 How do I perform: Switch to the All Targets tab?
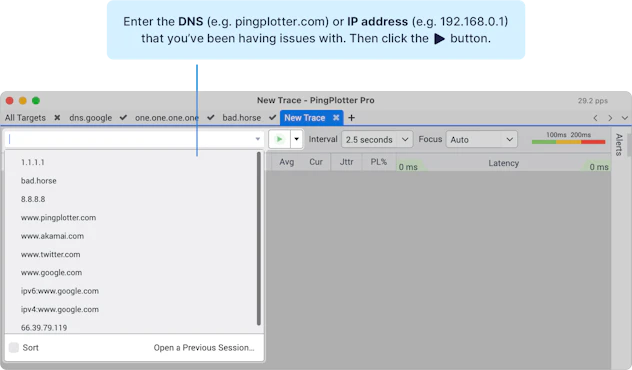(x=25, y=118)
